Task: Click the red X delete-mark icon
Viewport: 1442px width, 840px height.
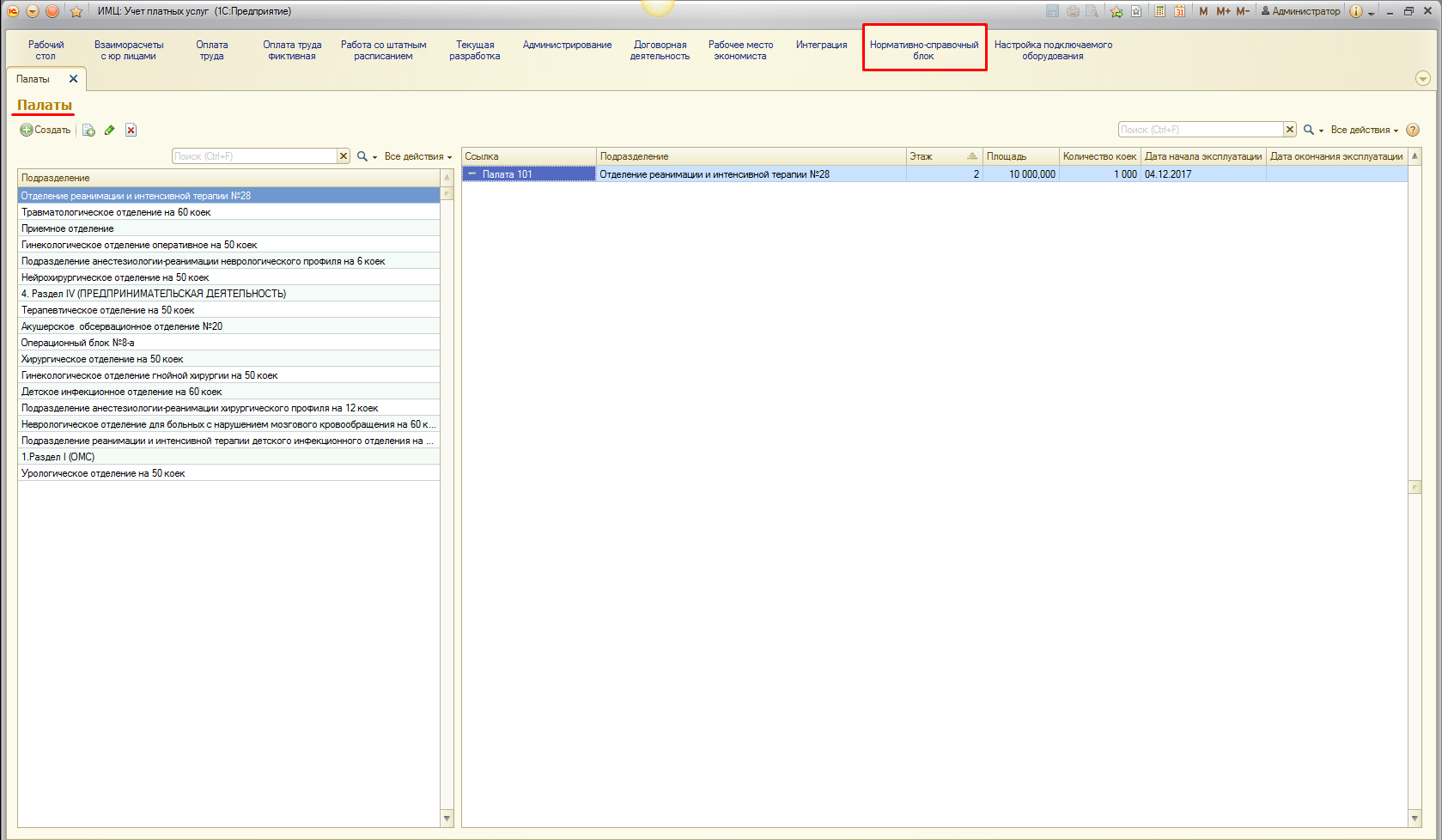Action: [131, 131]
